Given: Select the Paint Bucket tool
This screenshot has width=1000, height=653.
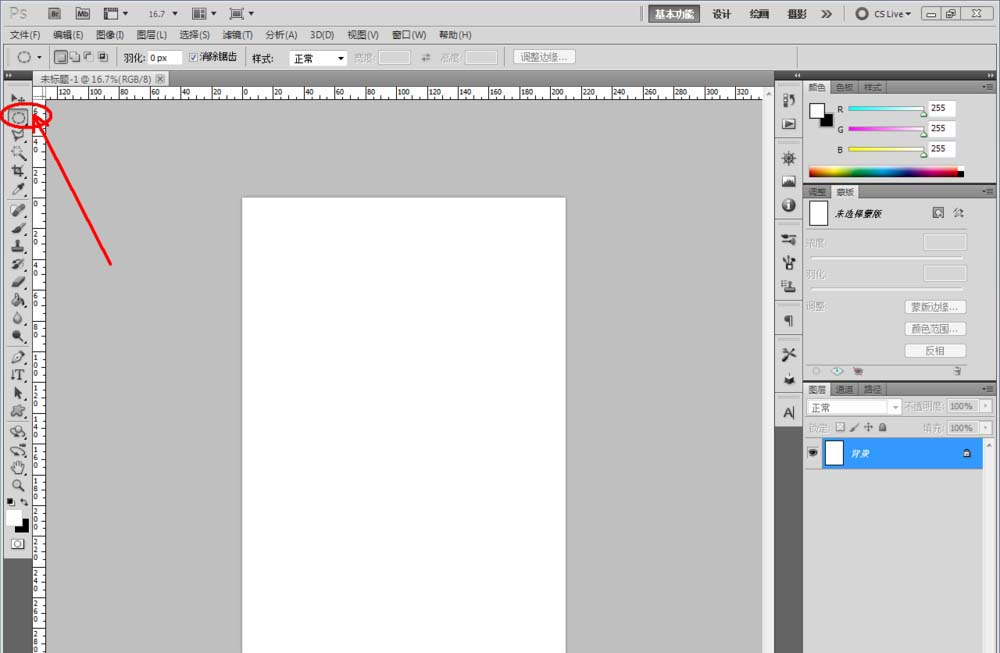Looking at the screenshot, I should [18, 300].
